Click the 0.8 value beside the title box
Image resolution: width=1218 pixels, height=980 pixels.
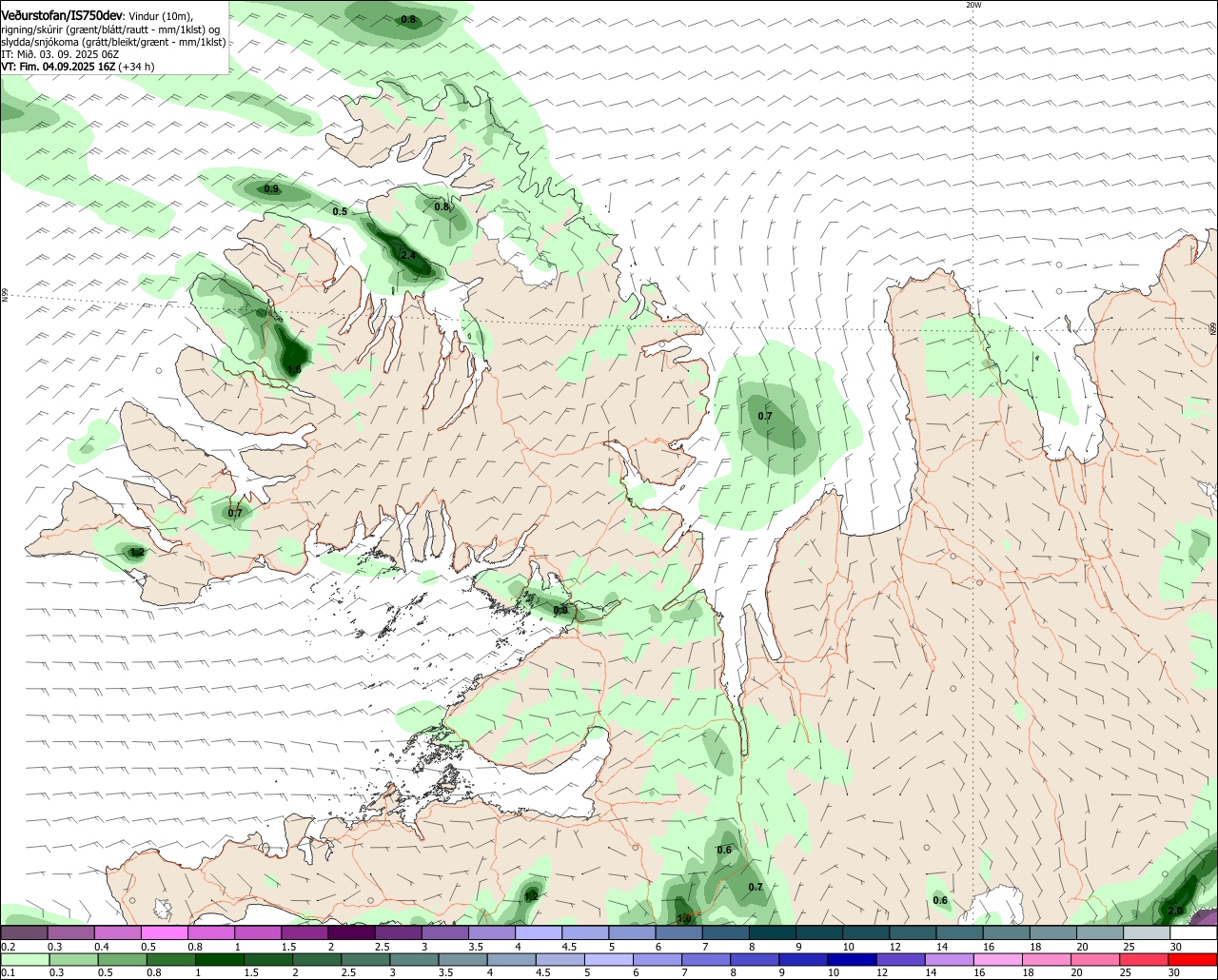[x=408, y=19]
